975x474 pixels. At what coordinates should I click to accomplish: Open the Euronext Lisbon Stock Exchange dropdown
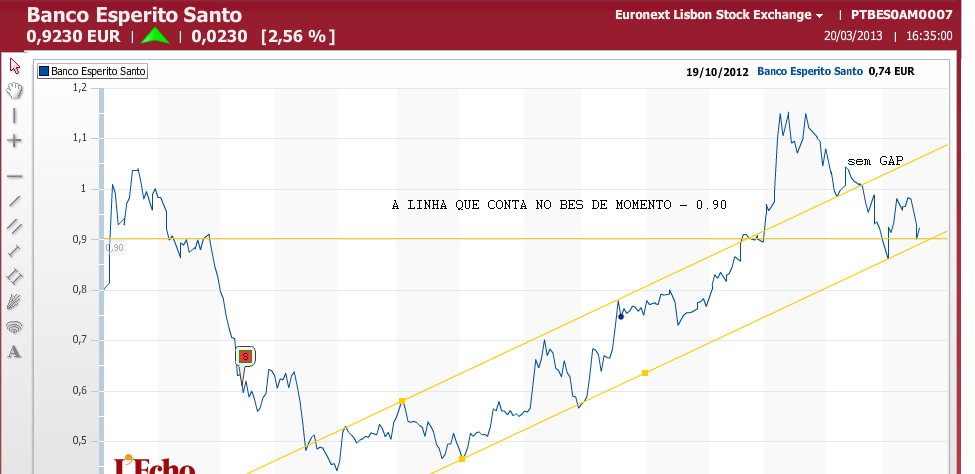pos(719,15)
